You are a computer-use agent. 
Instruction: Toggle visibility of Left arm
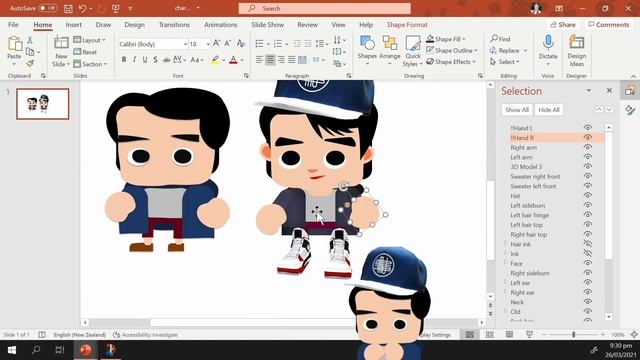tap(587, 157)
